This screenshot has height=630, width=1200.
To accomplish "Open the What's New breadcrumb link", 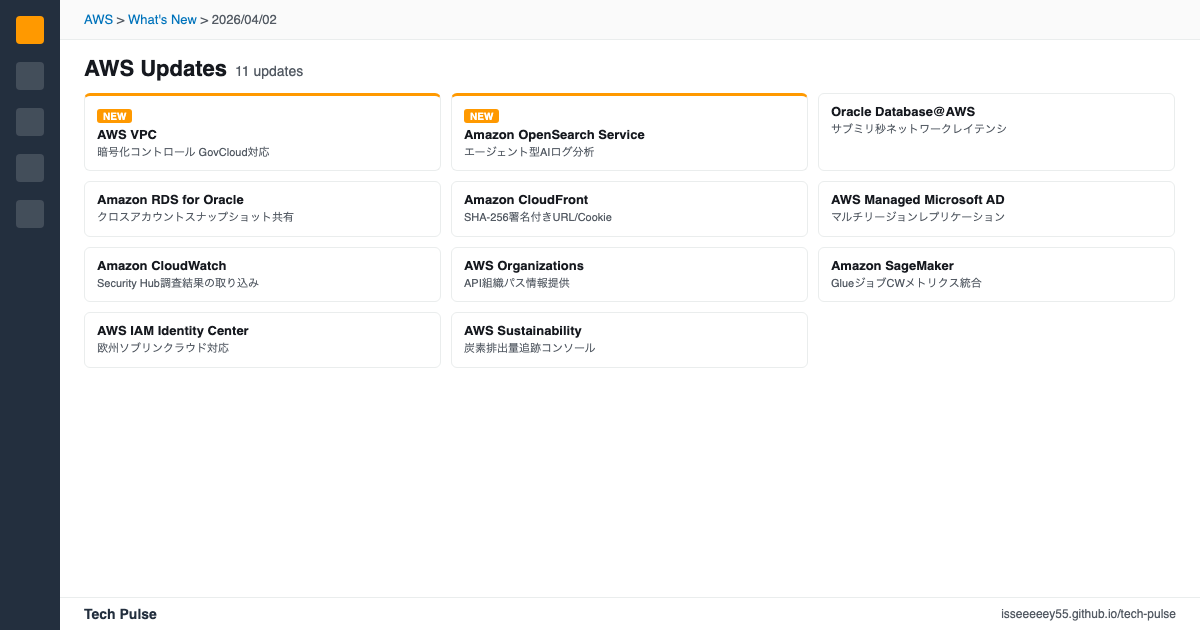I will coord(162,19).
